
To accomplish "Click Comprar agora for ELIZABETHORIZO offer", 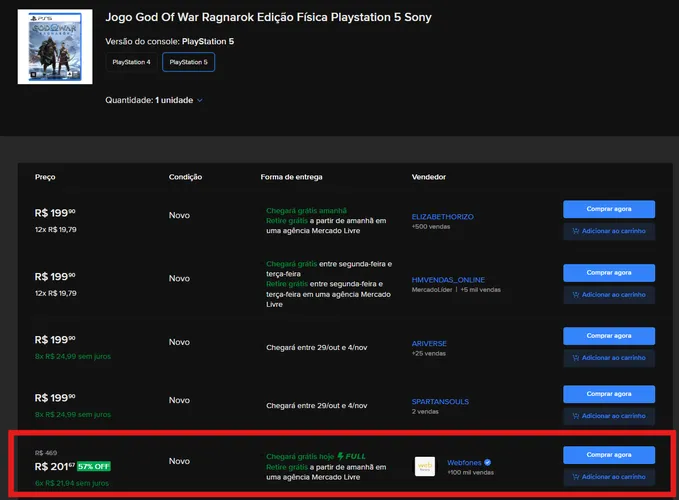I will pyautogui.click(x=609, y=209).
